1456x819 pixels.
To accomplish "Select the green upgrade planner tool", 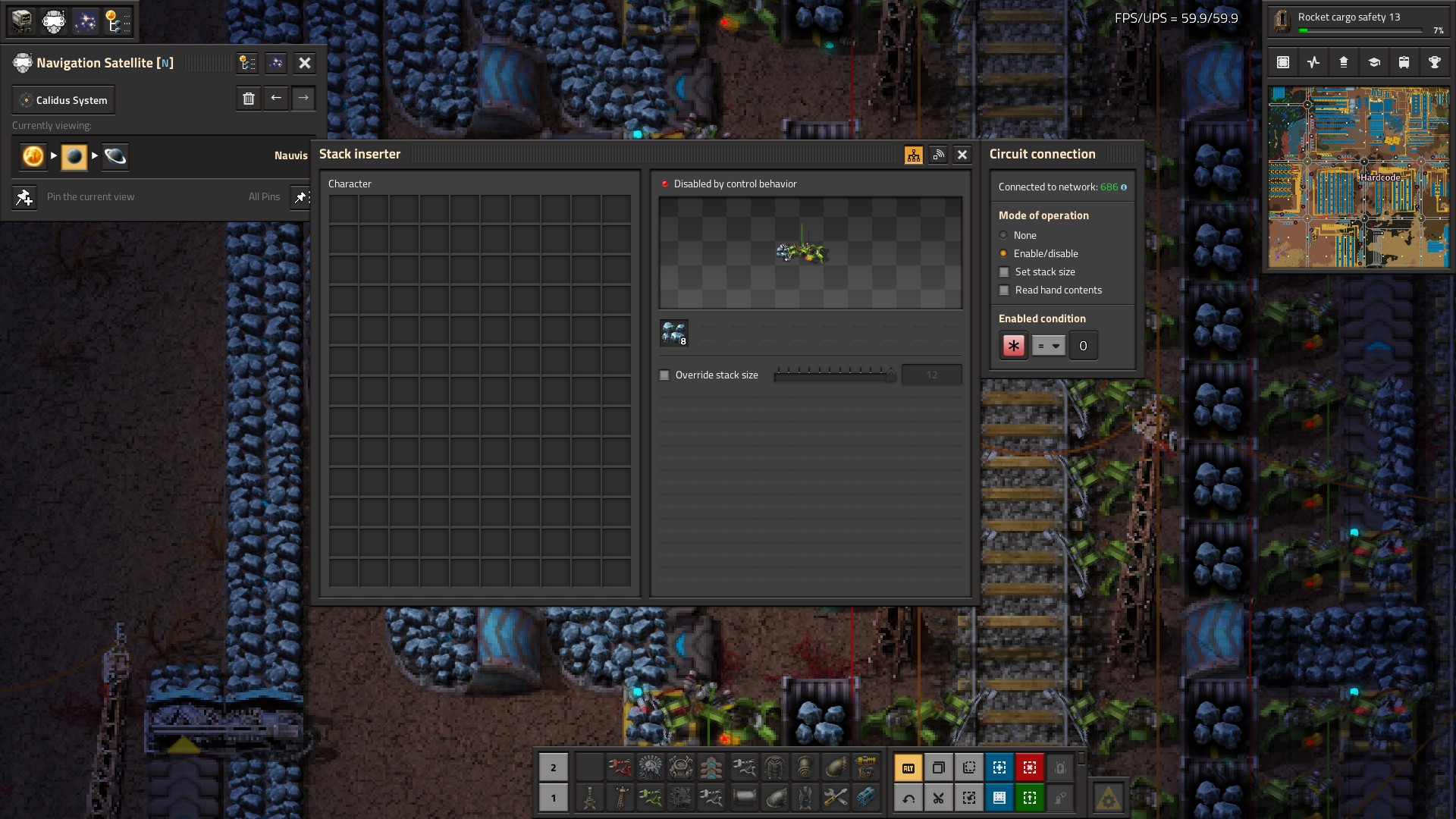I will pyautogui.click(x=1030, y=798).
